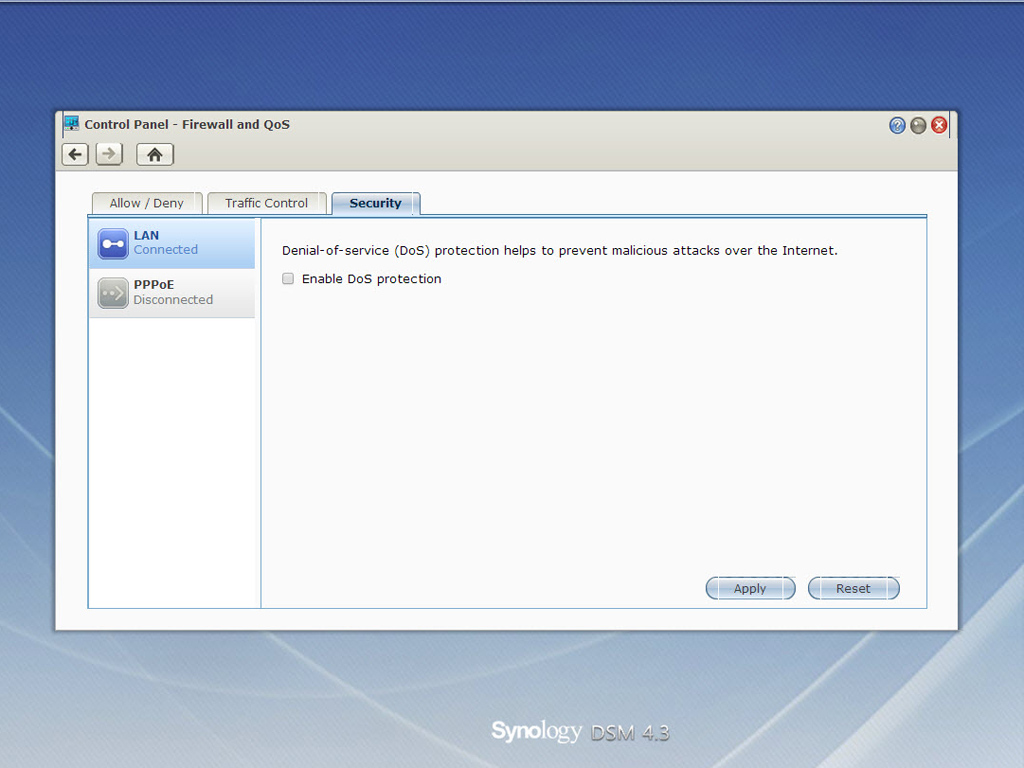
Task: Select the PPPoE interface icon
Action: (x=113, y=293)
